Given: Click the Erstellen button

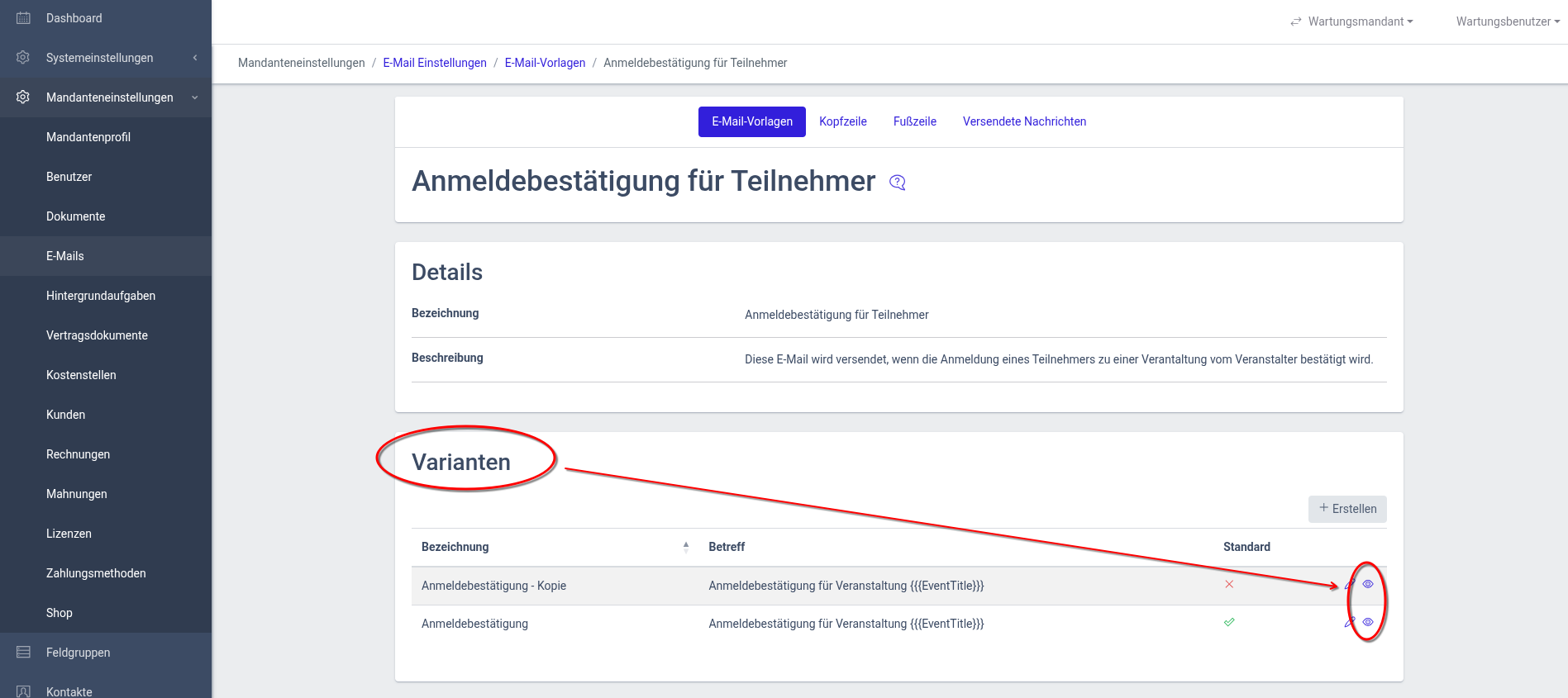Looking at the screenshot, I should [x=1347, y=509].
